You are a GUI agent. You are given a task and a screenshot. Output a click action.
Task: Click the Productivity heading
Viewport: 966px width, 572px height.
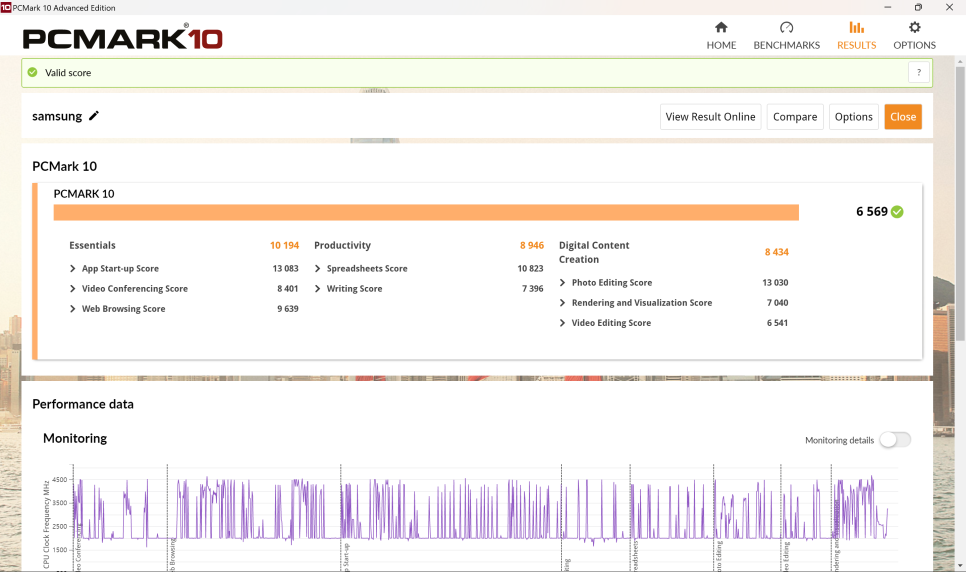[x=343, y=245]
